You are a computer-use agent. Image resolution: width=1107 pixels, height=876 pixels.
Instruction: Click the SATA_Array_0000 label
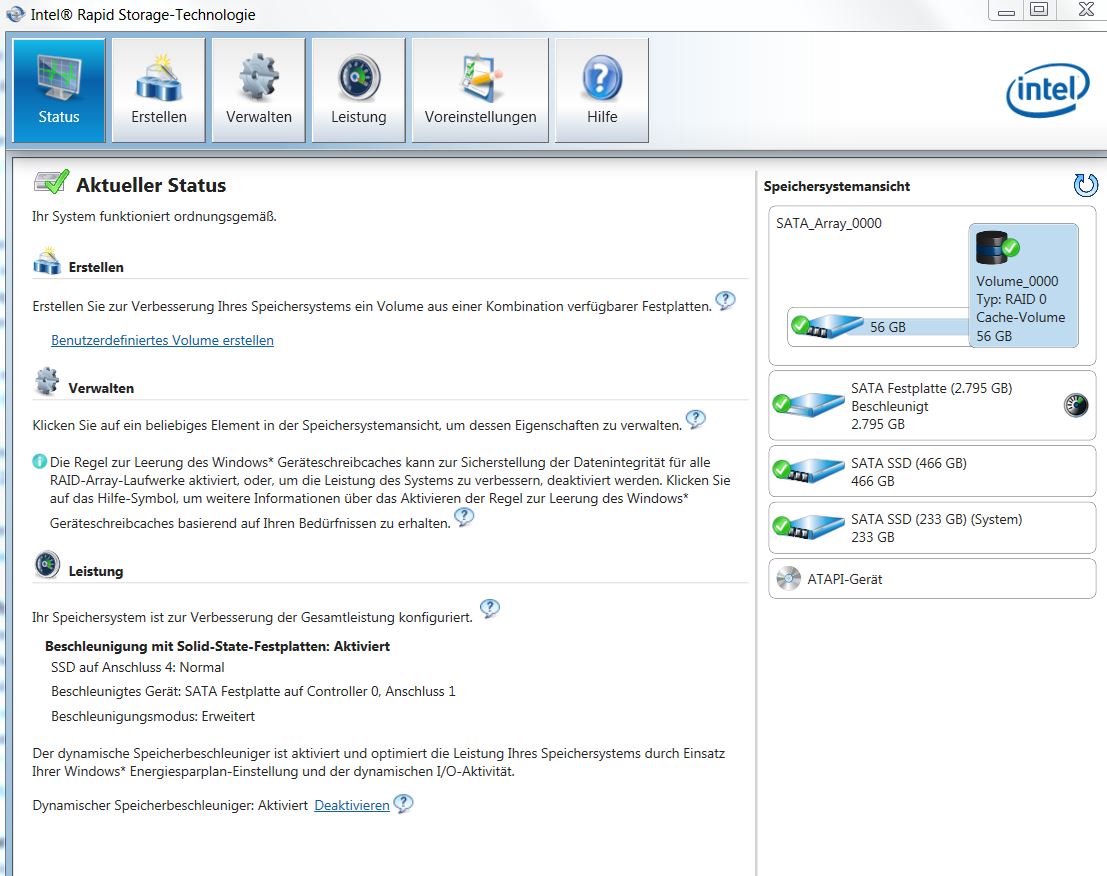[829, 223]
